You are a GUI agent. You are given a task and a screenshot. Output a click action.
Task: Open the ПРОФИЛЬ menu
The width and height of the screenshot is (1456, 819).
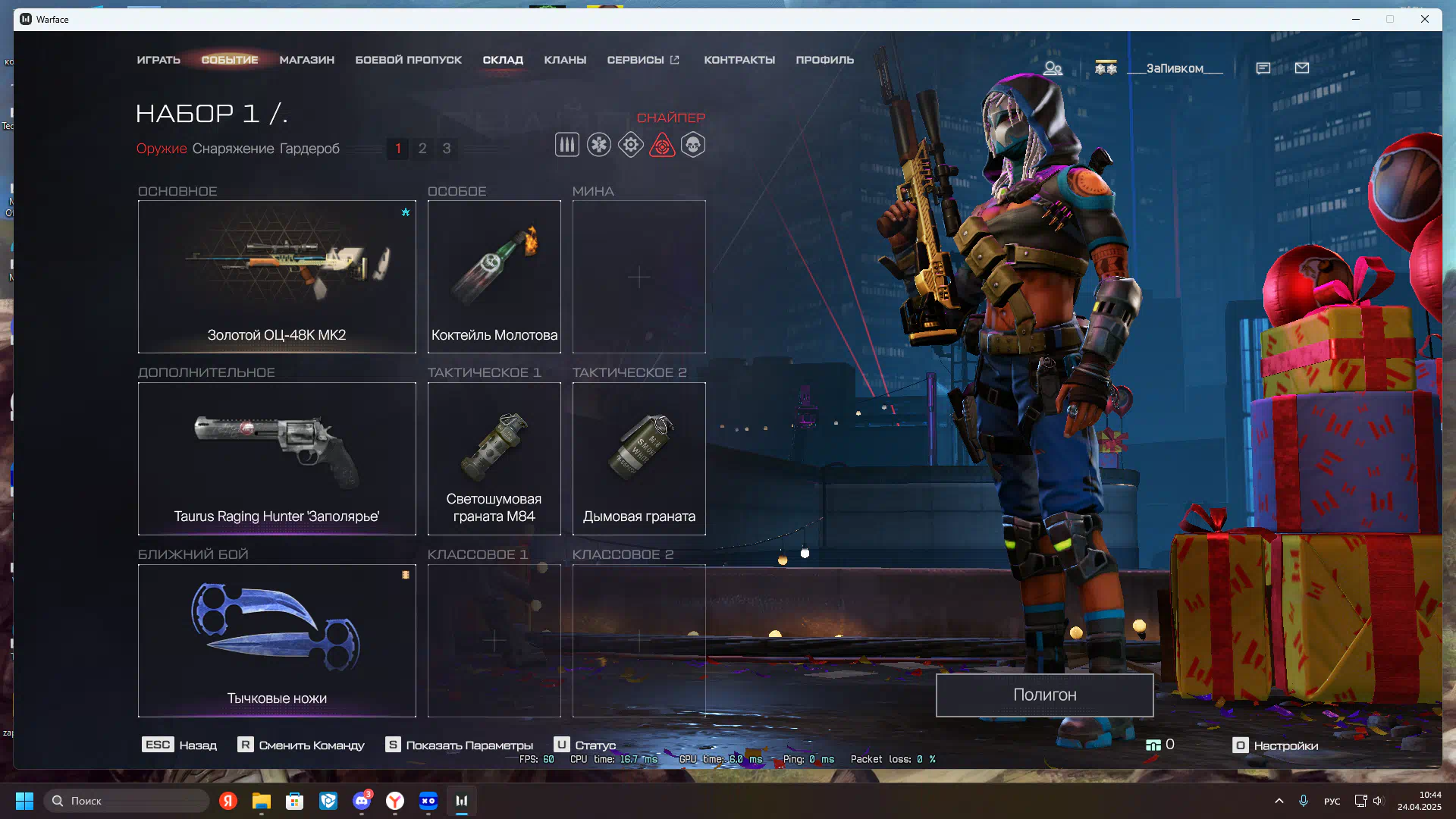pos(824,60)
